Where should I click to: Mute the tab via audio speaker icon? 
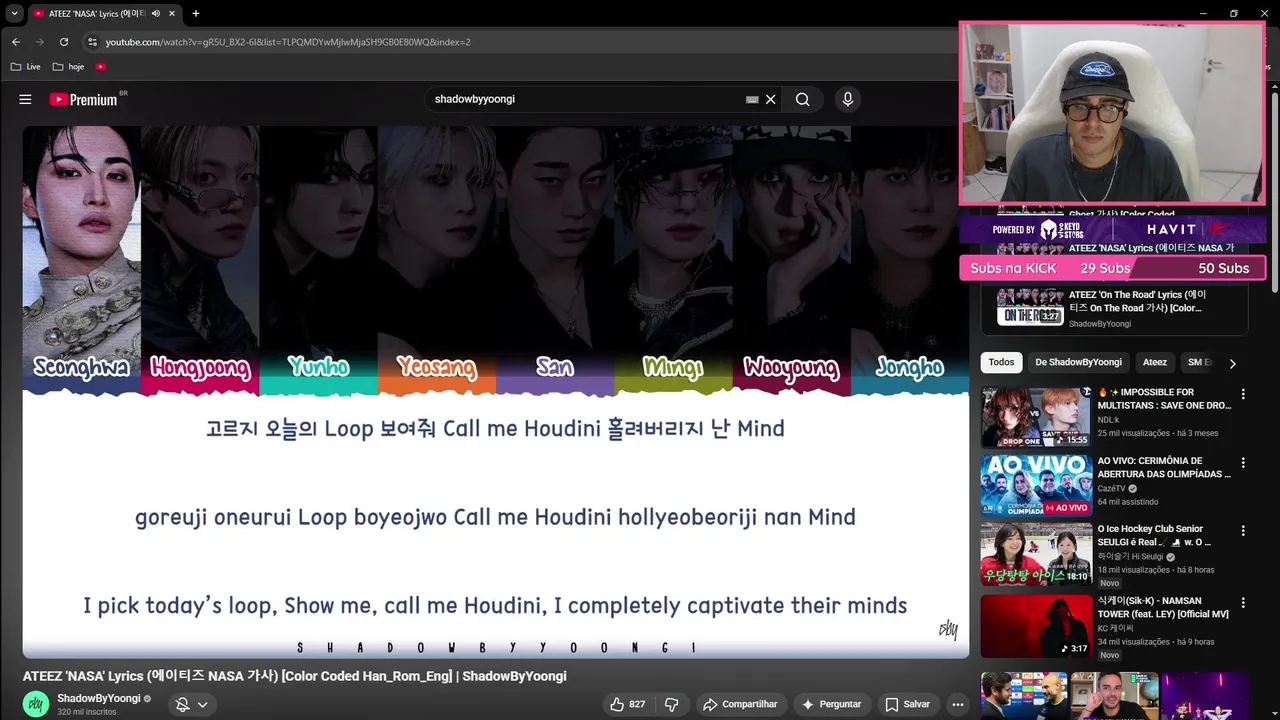[x=156, y=14]
